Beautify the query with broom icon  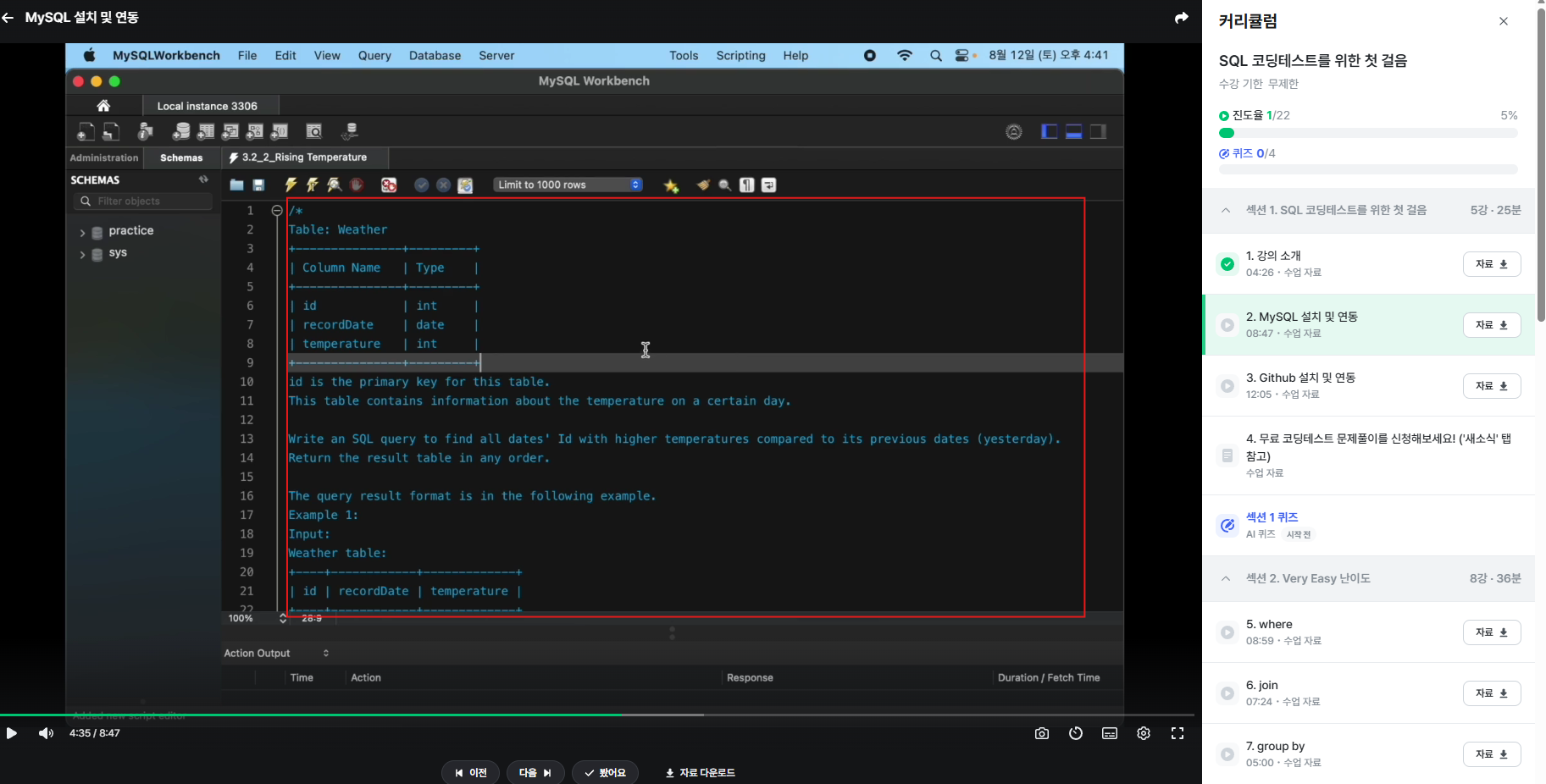pyautogui.click(x=703, y=185)
